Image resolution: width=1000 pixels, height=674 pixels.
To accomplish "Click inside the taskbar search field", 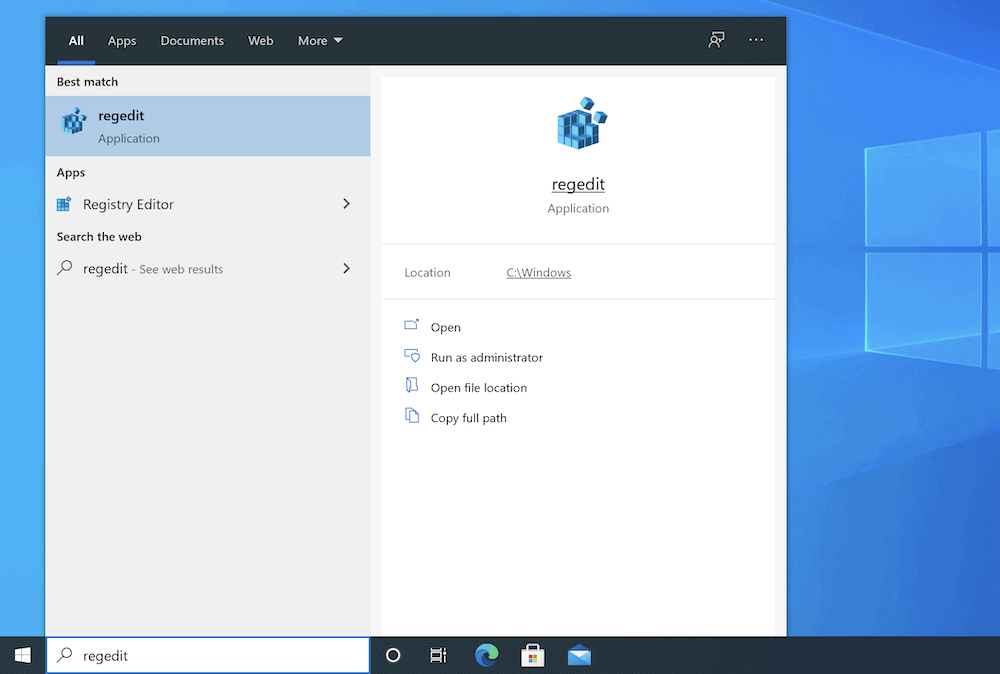I will 200,655.
